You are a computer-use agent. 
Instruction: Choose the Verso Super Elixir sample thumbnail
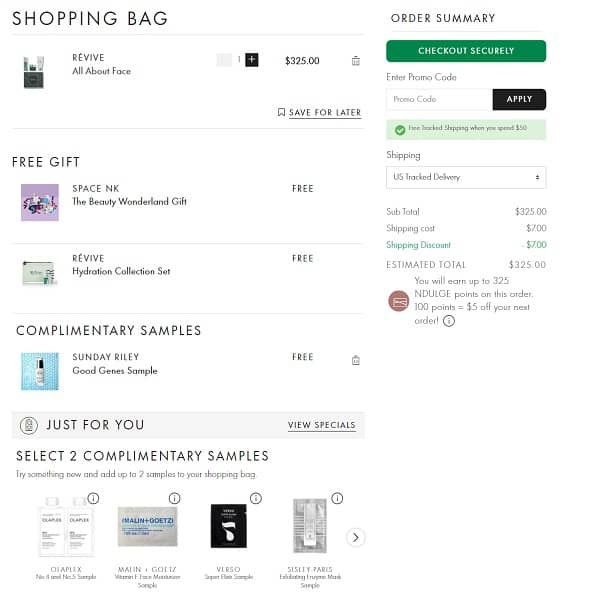click(228, 527)
